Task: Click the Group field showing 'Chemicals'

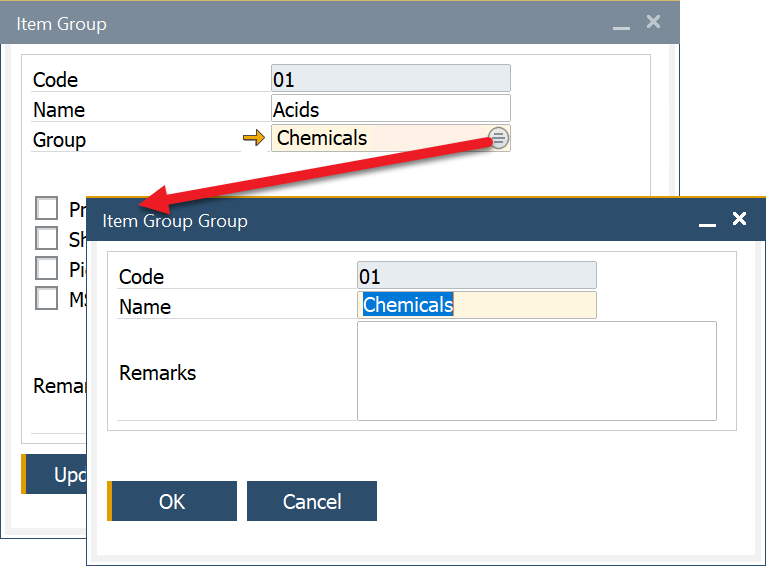Action: point(378,138)
